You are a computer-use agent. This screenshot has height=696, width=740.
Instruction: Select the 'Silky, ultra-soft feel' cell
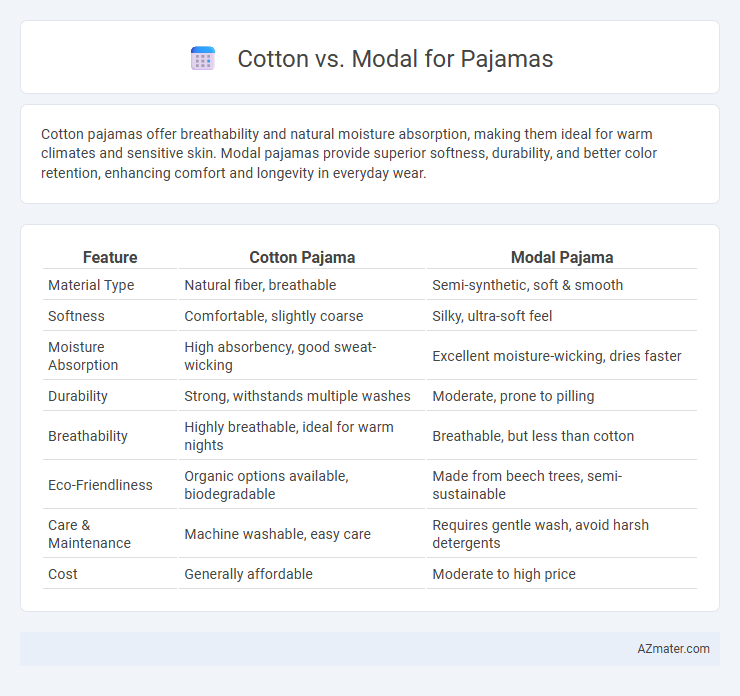(x=492, y=316)
